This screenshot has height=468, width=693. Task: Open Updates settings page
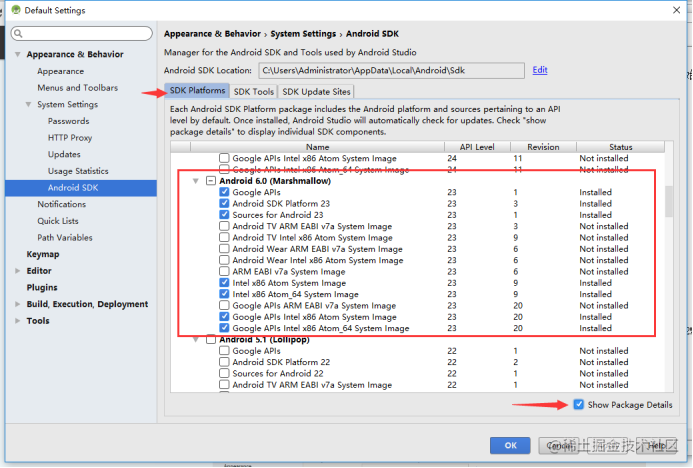(64, 154)
